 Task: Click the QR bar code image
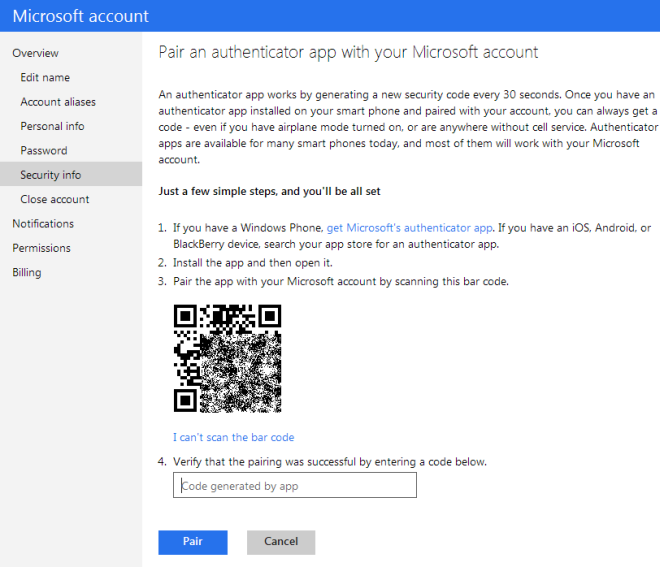pos(227,358)
